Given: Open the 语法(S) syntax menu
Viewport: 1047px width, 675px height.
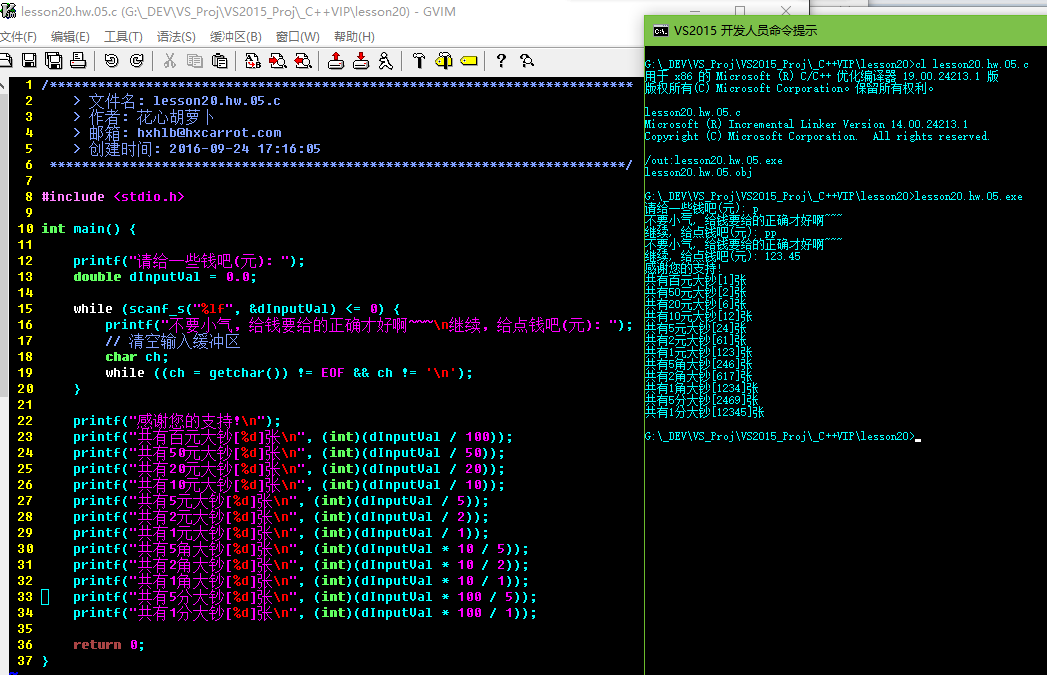Looking at the screenshot, I should (x=176, y=37).
